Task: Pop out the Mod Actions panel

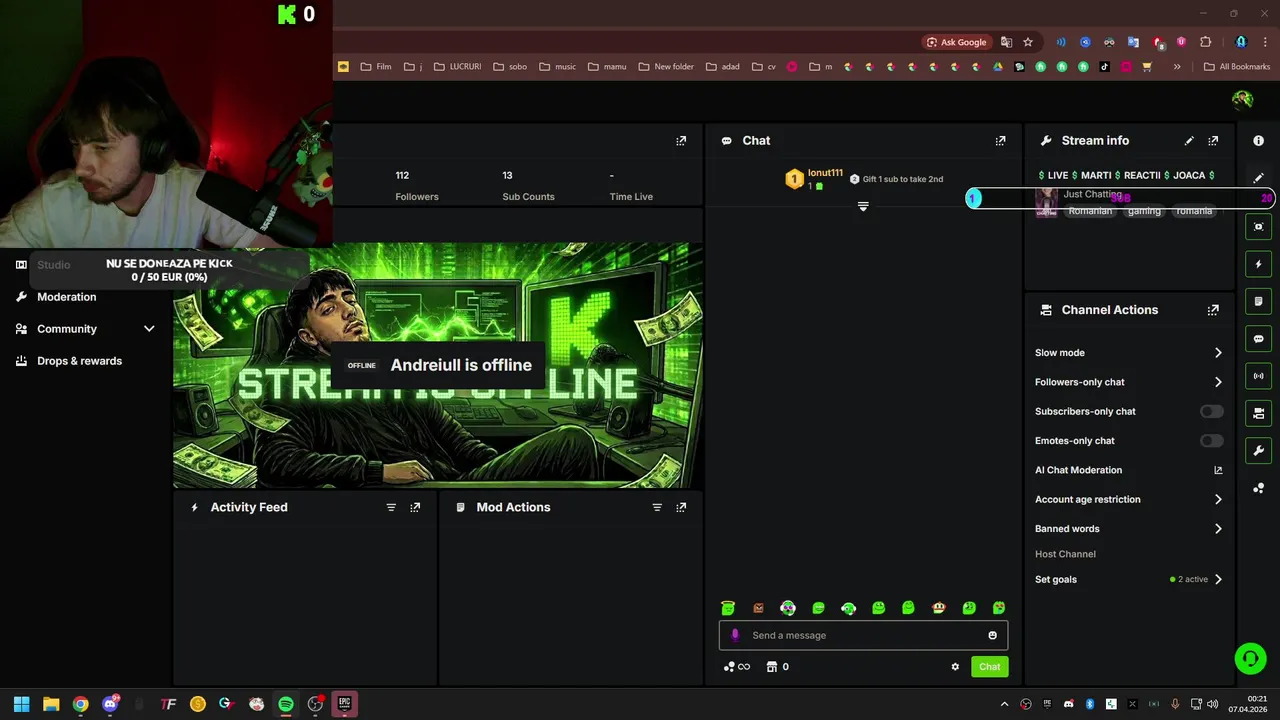Action: [681, 507]
